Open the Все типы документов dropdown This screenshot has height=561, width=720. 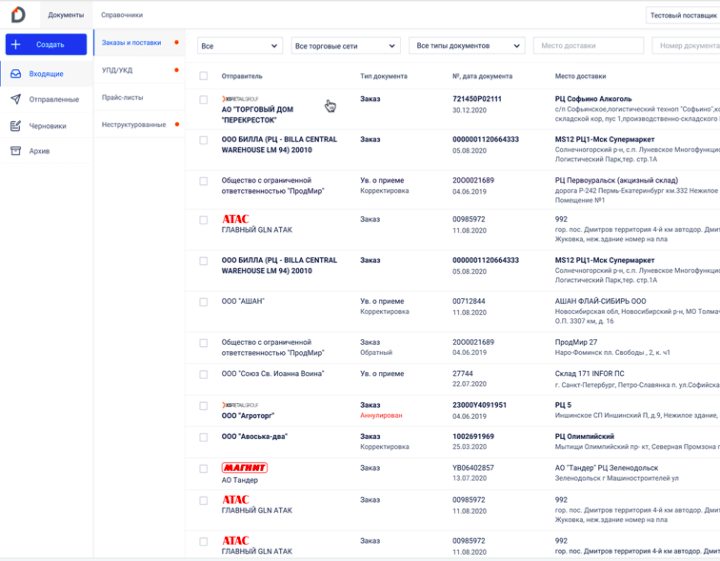tap(467, 46)
